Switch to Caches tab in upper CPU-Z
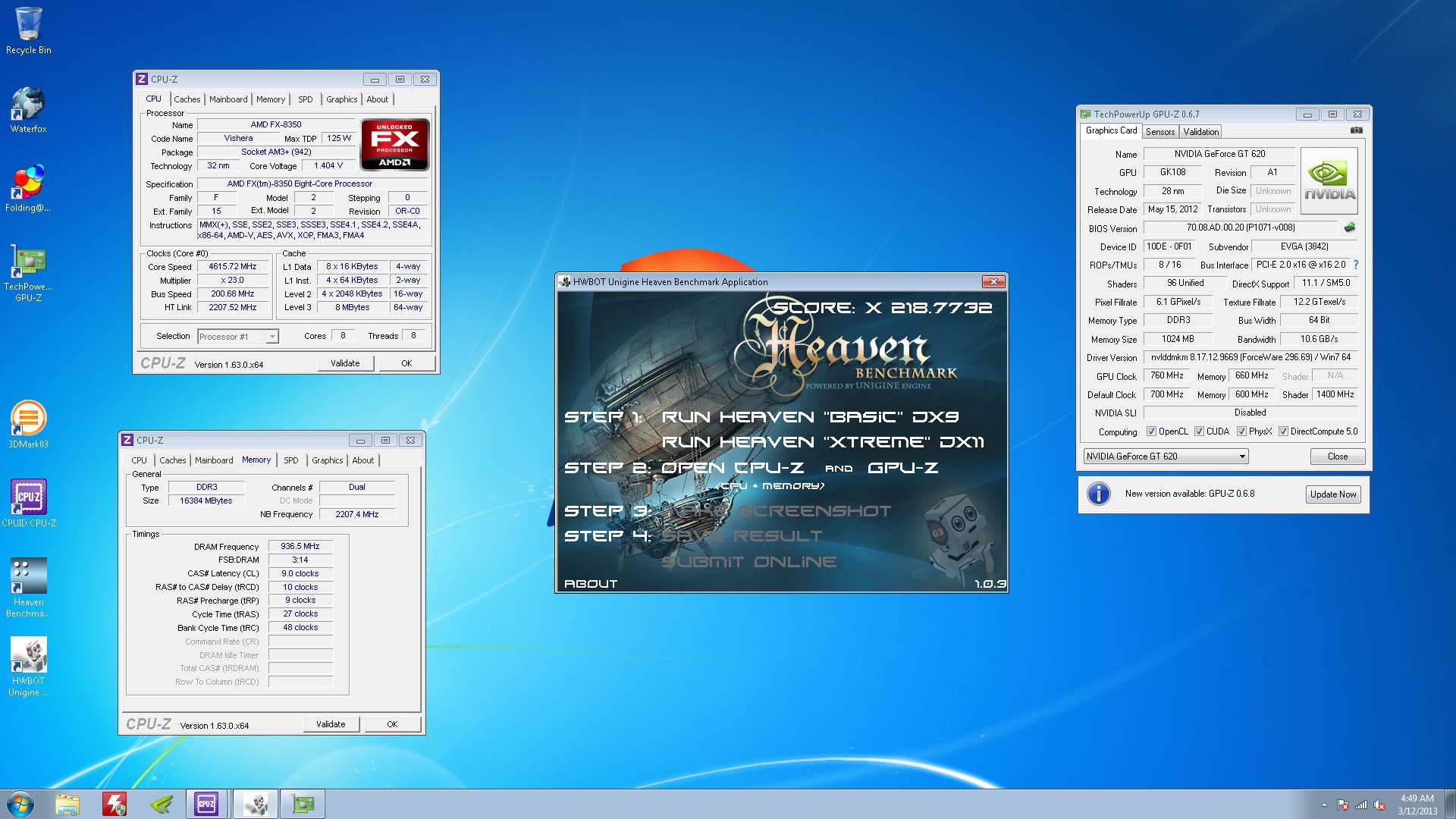 point(187,99)
